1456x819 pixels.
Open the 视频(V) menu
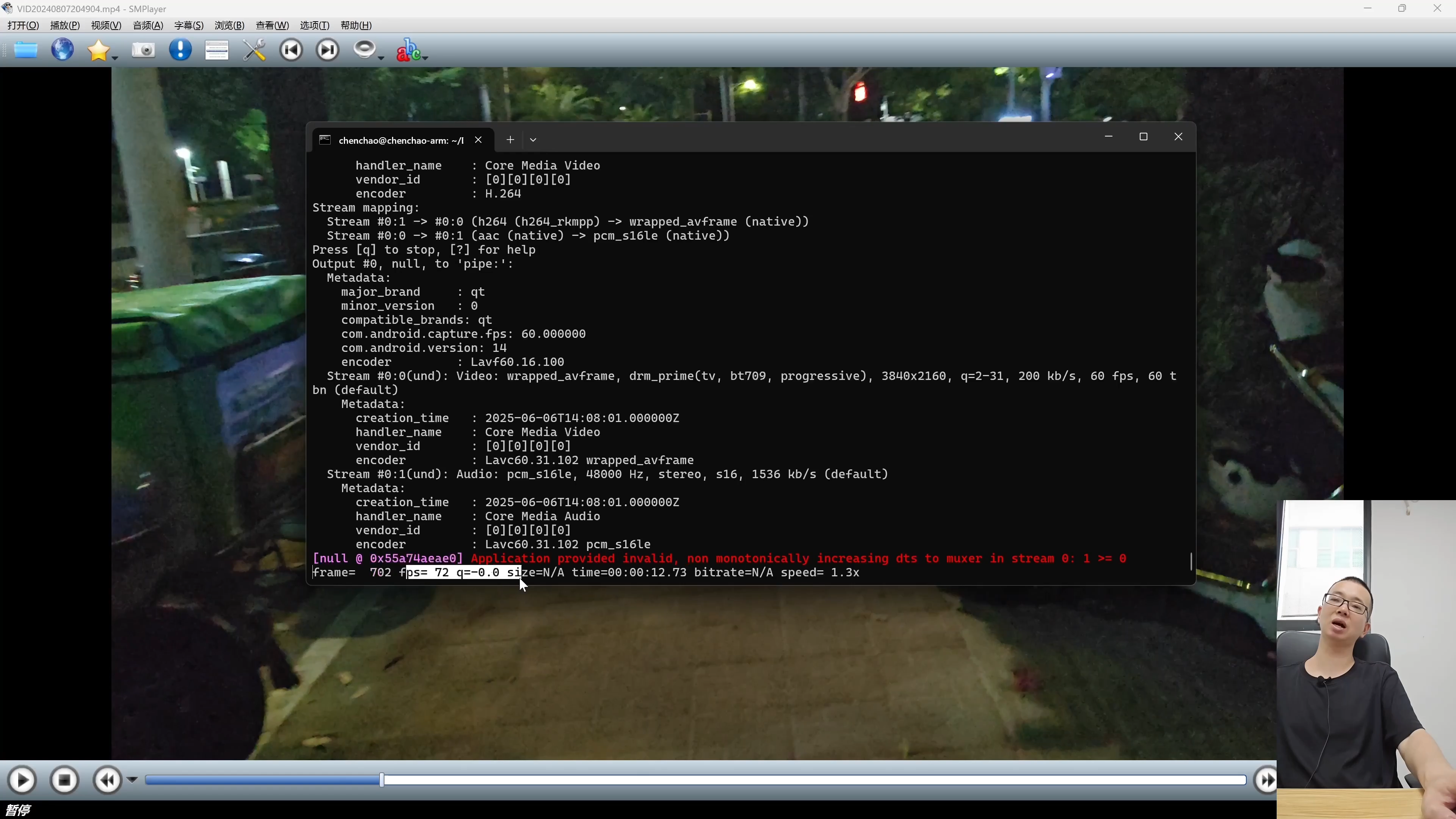(106, 25)
